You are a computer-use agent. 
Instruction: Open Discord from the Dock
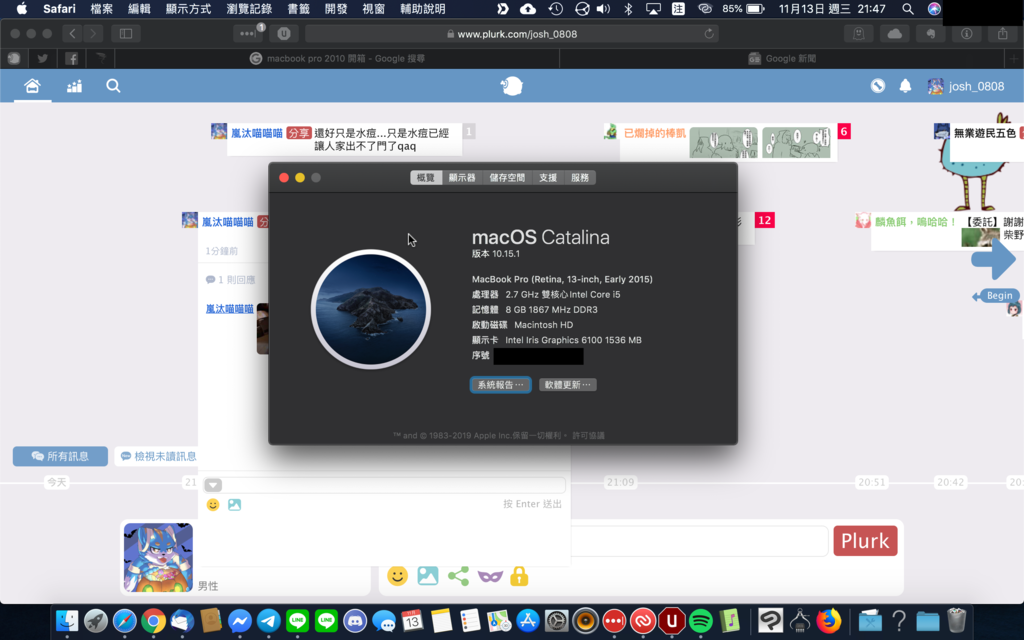(x=355, y=620)
